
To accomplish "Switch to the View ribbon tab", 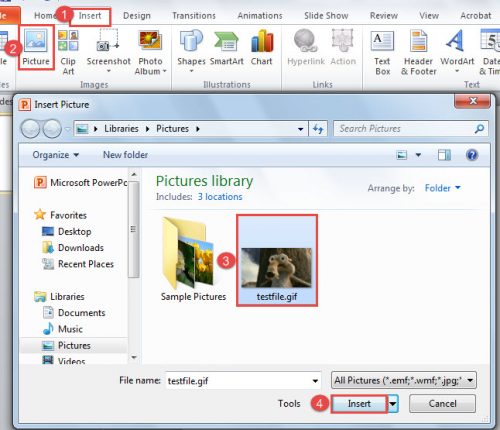I will tap(429, 16).
